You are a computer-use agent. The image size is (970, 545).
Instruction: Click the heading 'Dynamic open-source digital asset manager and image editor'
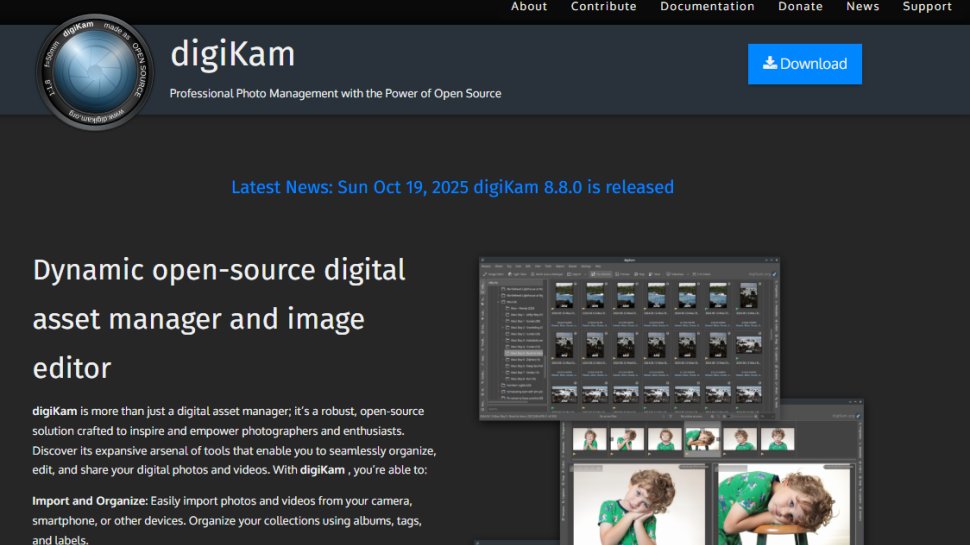pos(219,319)
